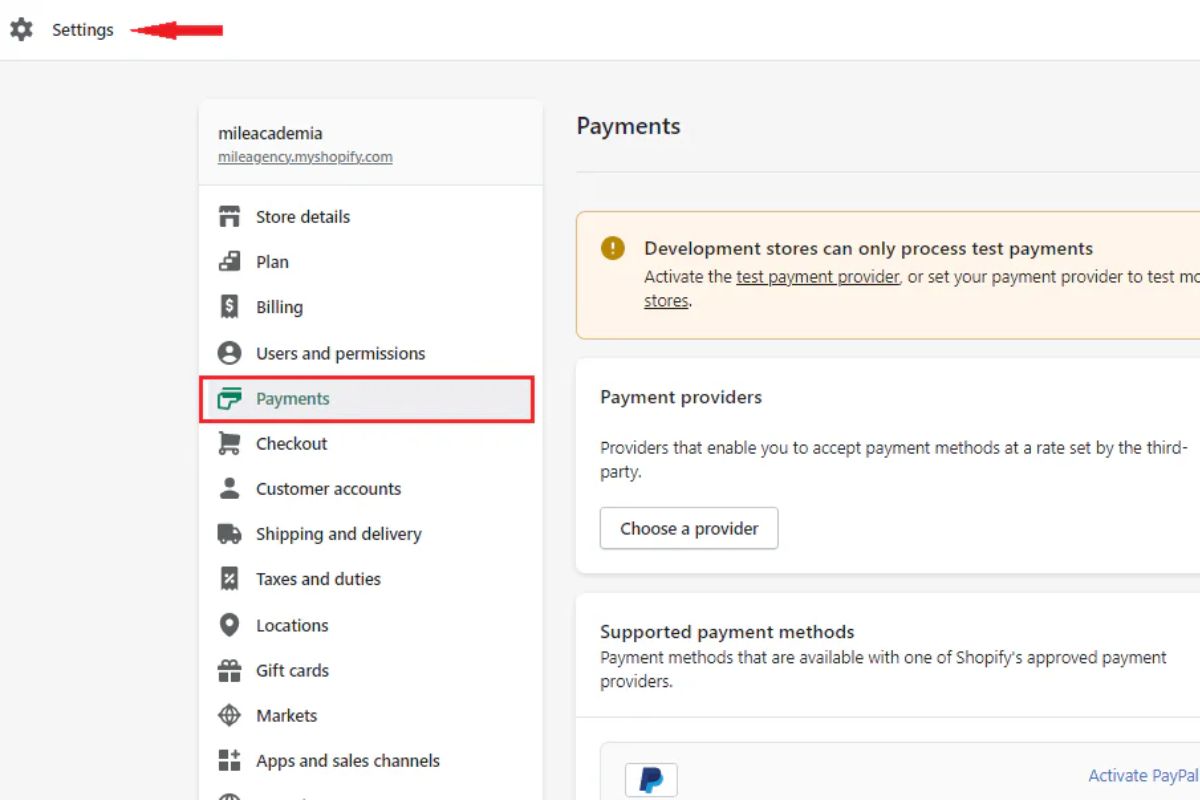Click the Checkout shopping cart icon

point(230,443)
